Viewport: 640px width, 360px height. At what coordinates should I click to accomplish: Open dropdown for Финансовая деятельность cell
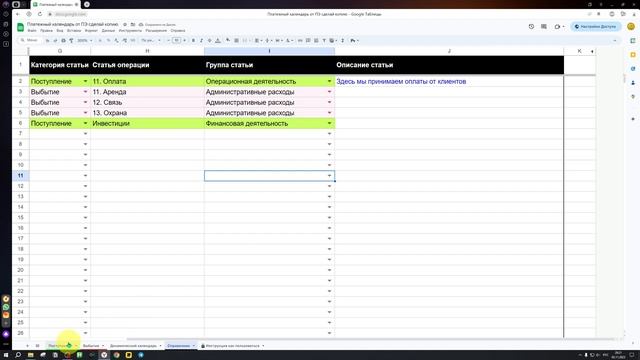[x=329, y=123]
